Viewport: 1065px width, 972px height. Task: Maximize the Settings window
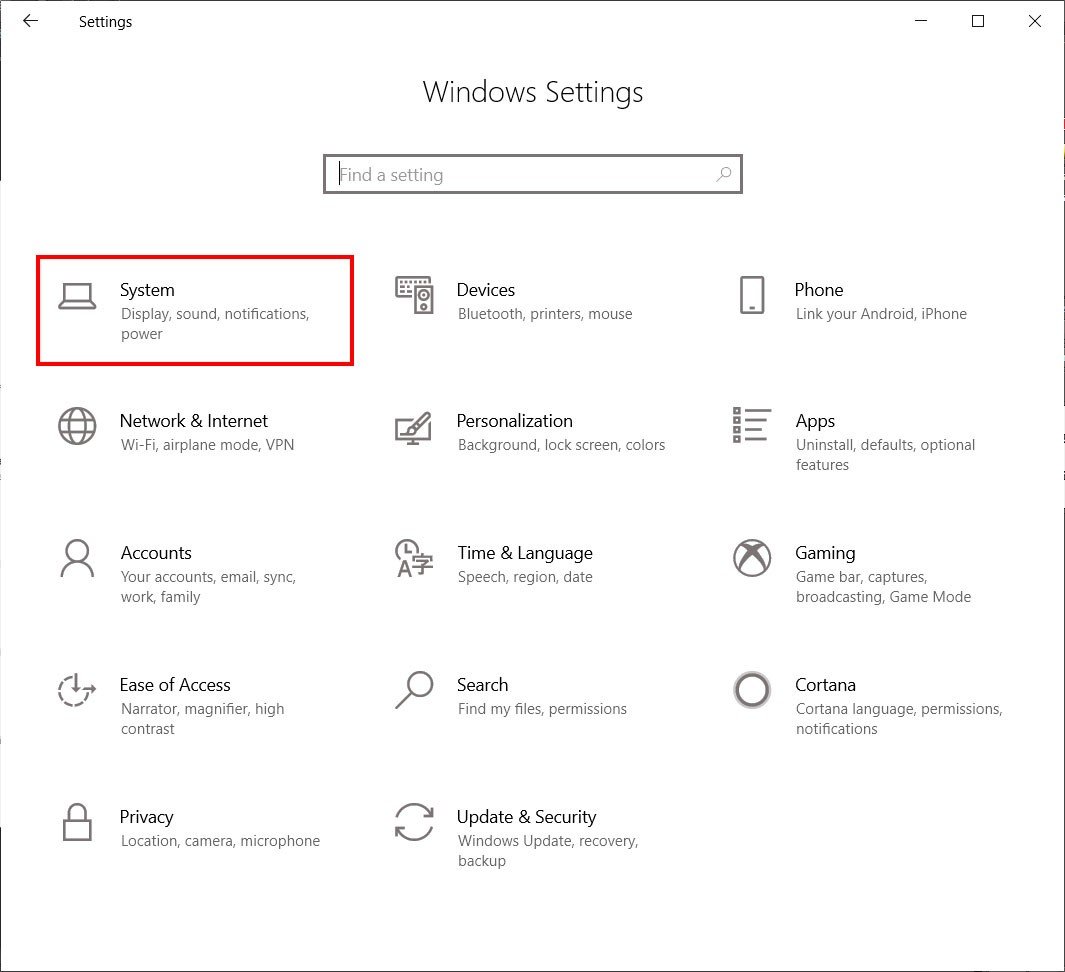coord(977,21)
